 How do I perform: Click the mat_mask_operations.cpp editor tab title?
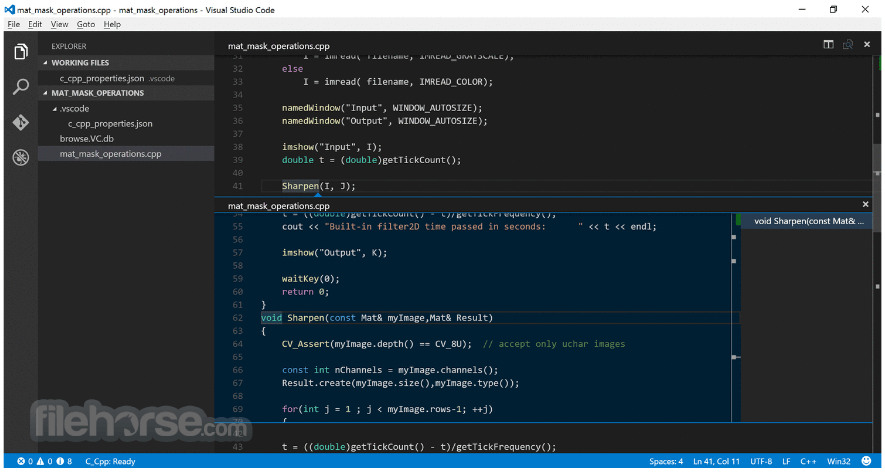278,46
